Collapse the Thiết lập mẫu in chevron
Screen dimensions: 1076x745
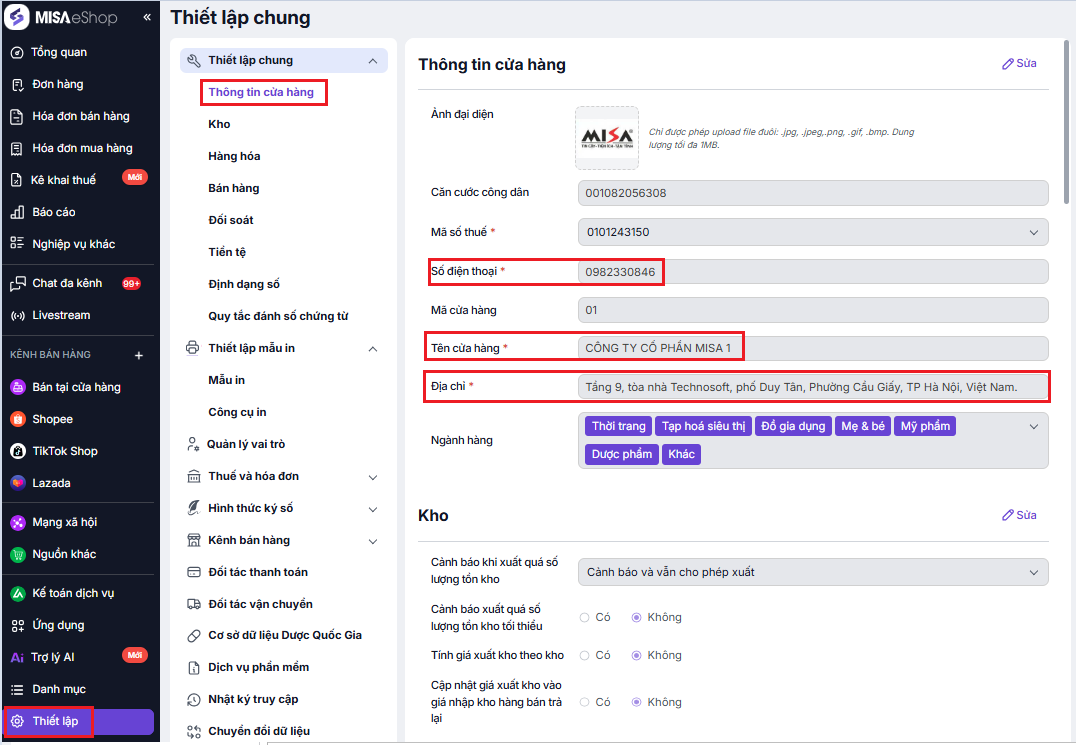[x=373, y=348]
